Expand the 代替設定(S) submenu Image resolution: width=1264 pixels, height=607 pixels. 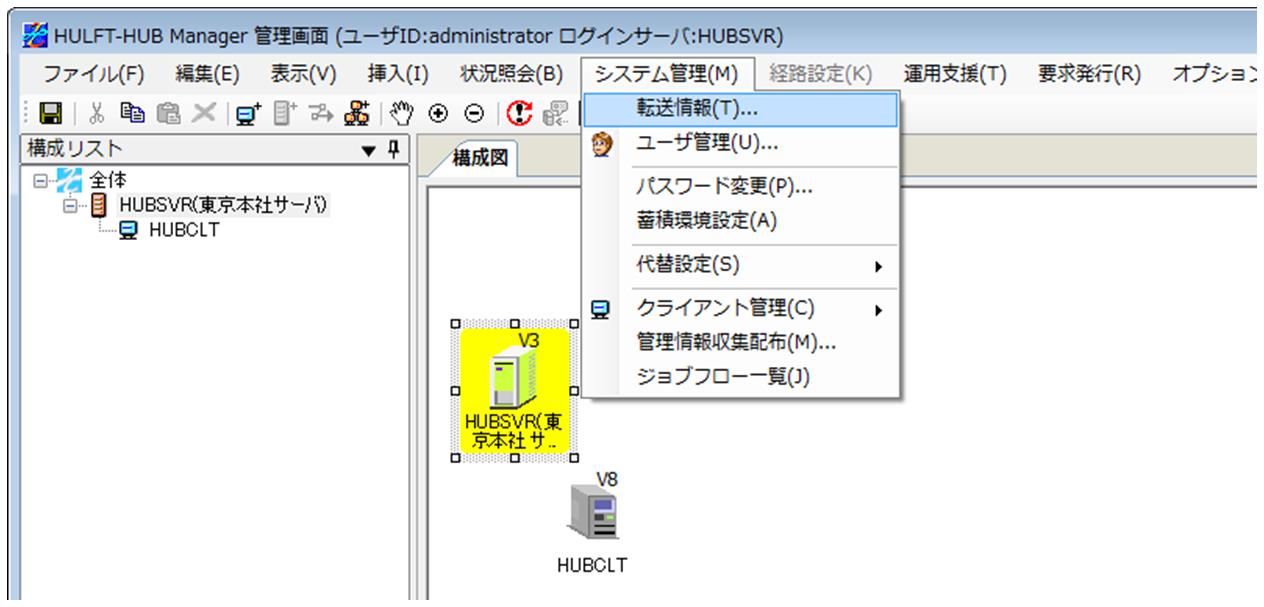[x=879, y=267]
